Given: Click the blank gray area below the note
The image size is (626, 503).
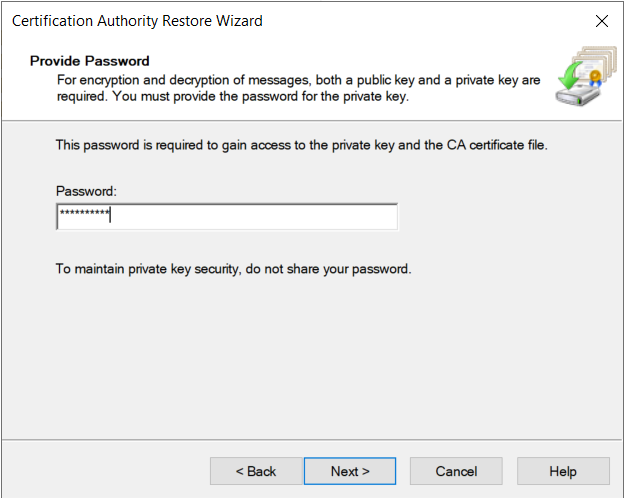Looking at the screenshot, I should point(311,355).
